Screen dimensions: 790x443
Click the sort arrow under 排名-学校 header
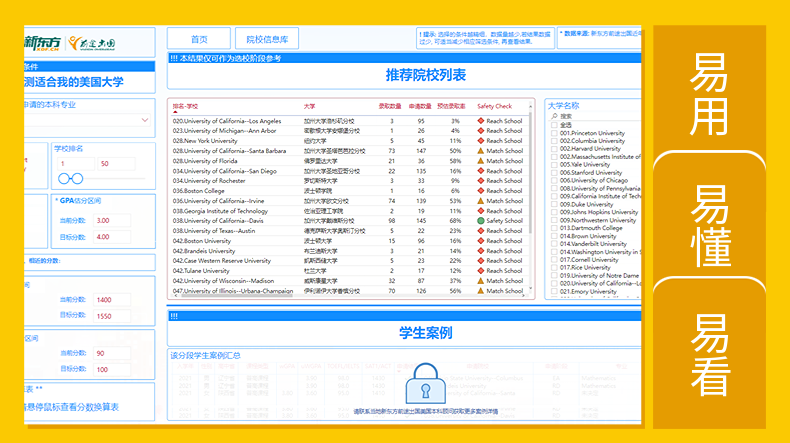(x=175, y=112)
